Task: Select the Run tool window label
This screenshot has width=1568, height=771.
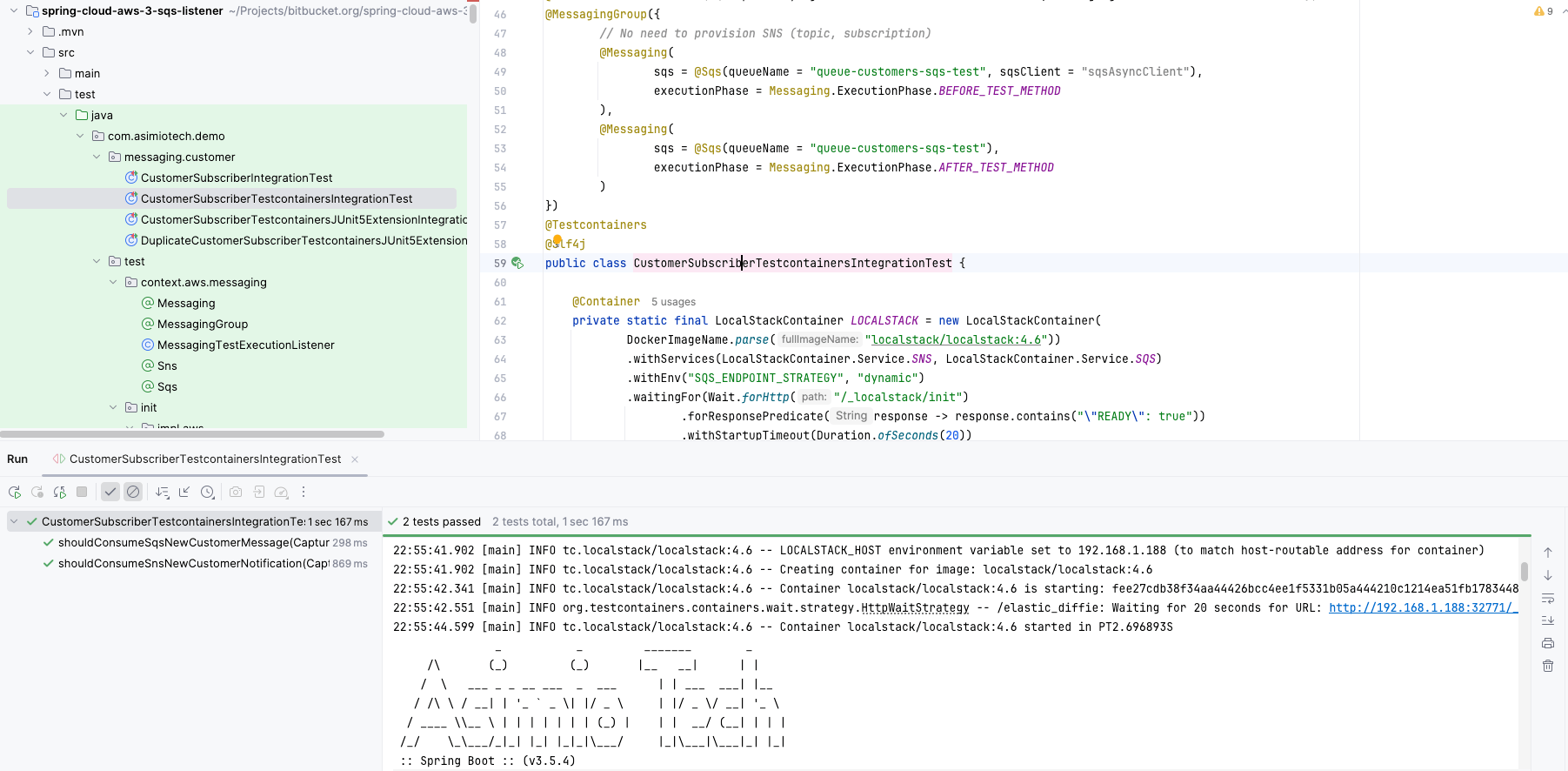Action: [x=17, y=459]
